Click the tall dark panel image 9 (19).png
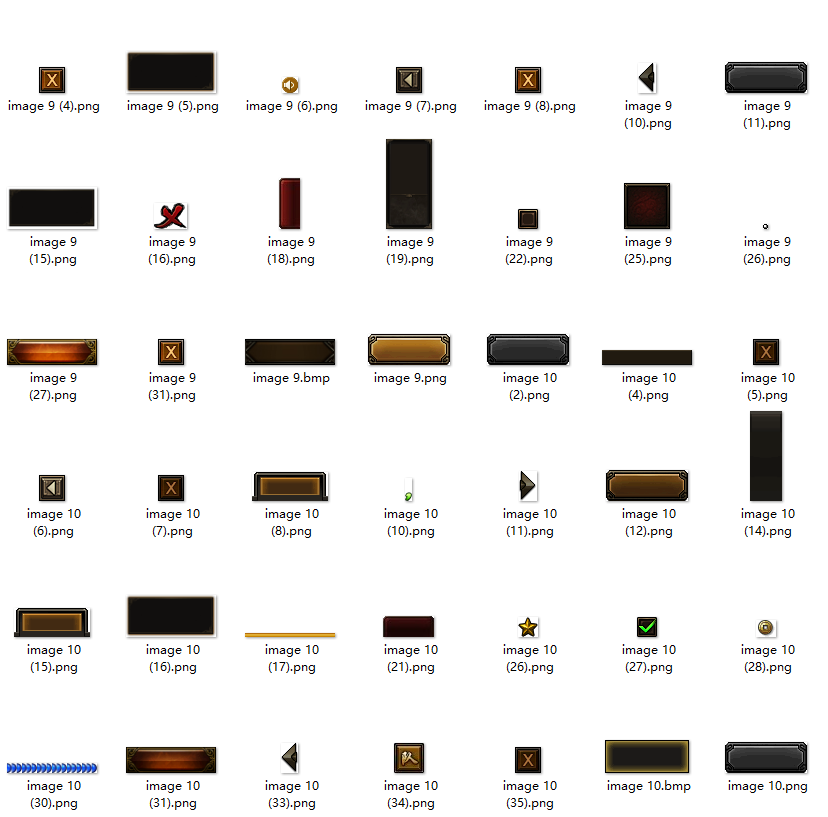 click(409, 184)
